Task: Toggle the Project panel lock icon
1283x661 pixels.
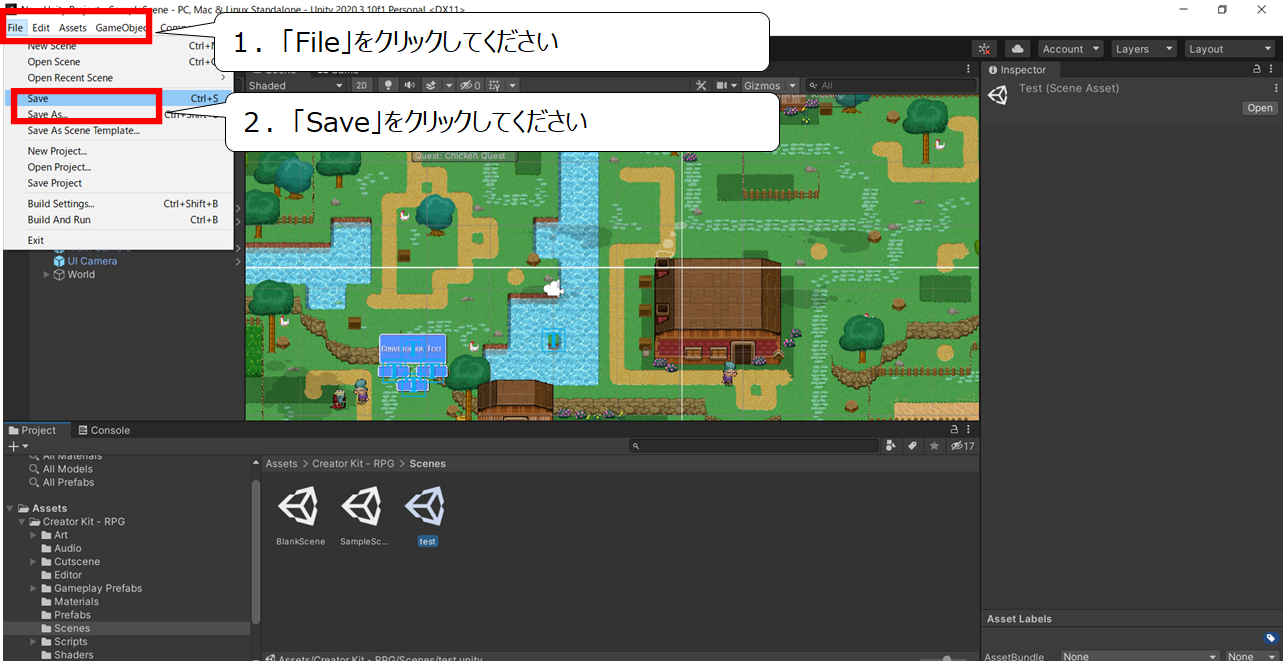Action: click(955, 430)
